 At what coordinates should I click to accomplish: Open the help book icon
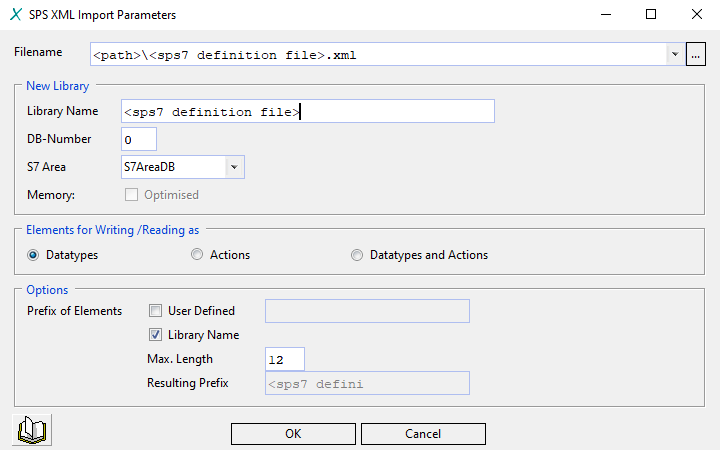point(34,430)
